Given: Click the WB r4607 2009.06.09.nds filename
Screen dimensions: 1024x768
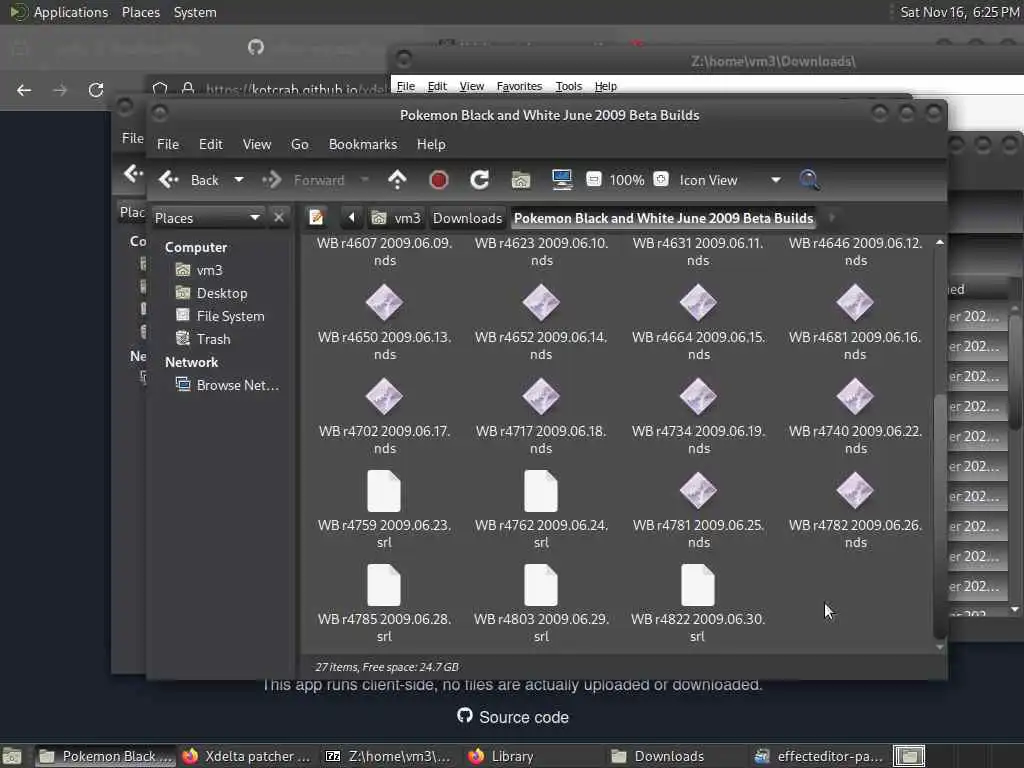Looking at the screenshot, I should point(384,251).
